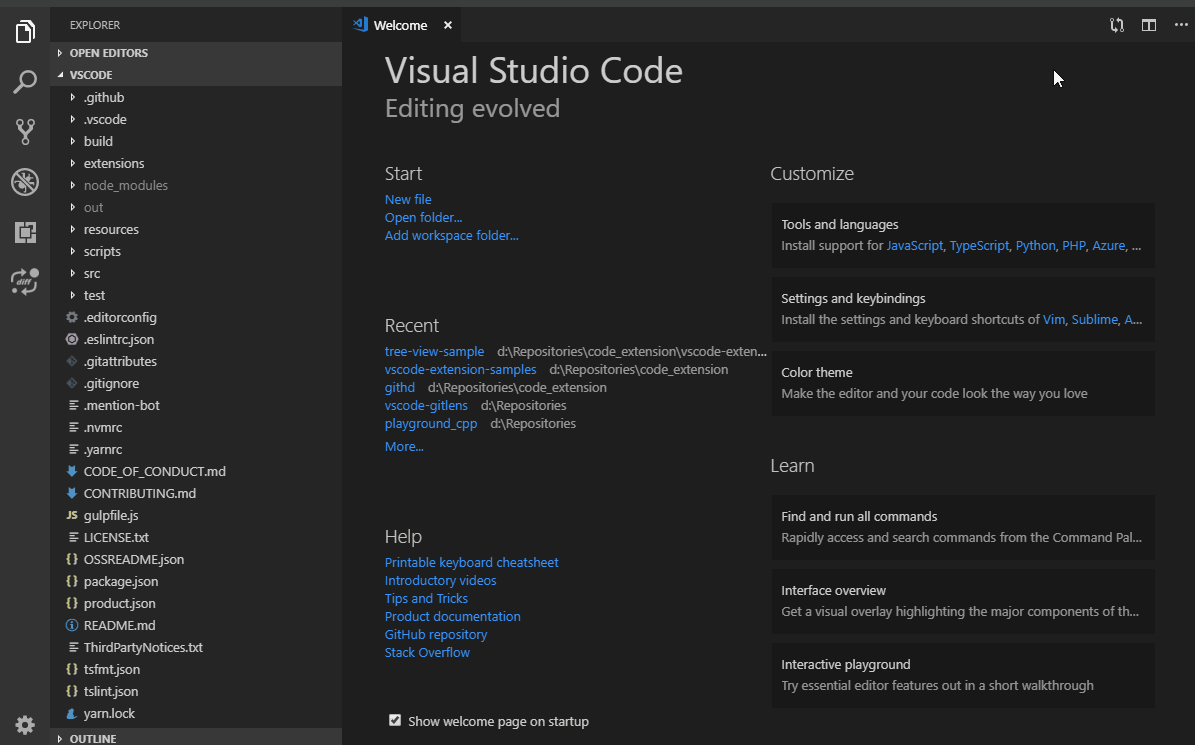The image size is (1195, 745).
Task: Expand the Outline section
Action: pos(92,739)
